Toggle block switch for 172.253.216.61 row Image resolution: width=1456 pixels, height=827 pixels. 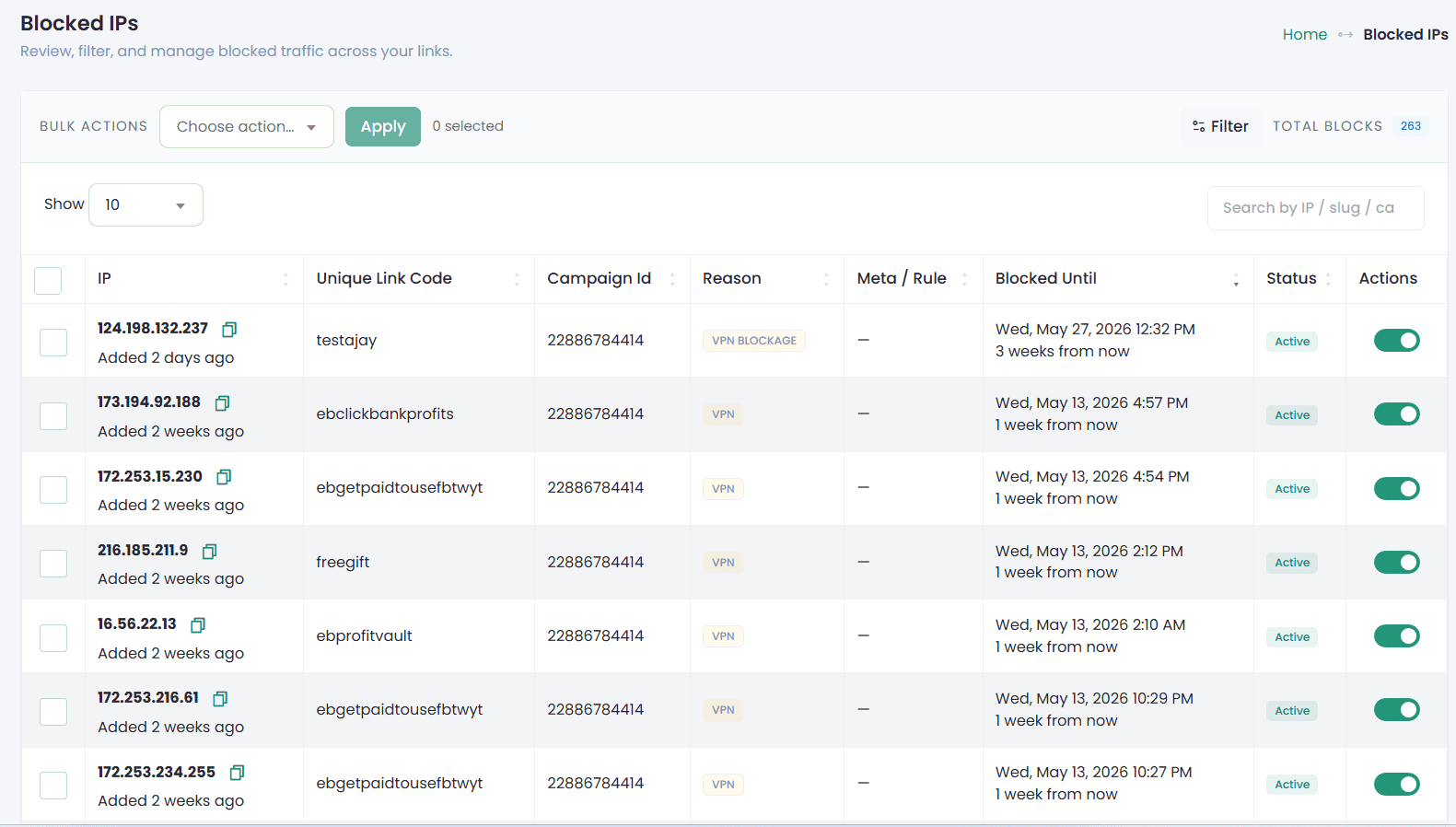click(x=1396, y=709)
